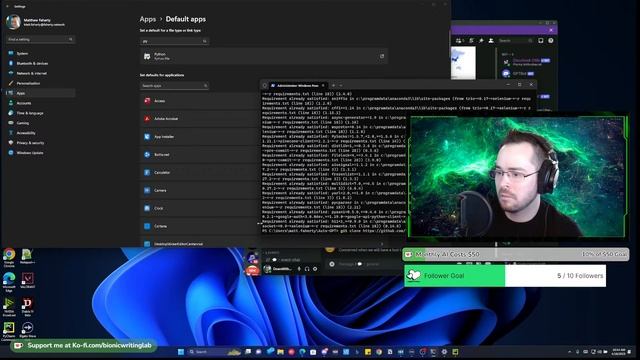Click the Discord search box
640x360 pixels.
pyautogui.click(x=516, y=40)
